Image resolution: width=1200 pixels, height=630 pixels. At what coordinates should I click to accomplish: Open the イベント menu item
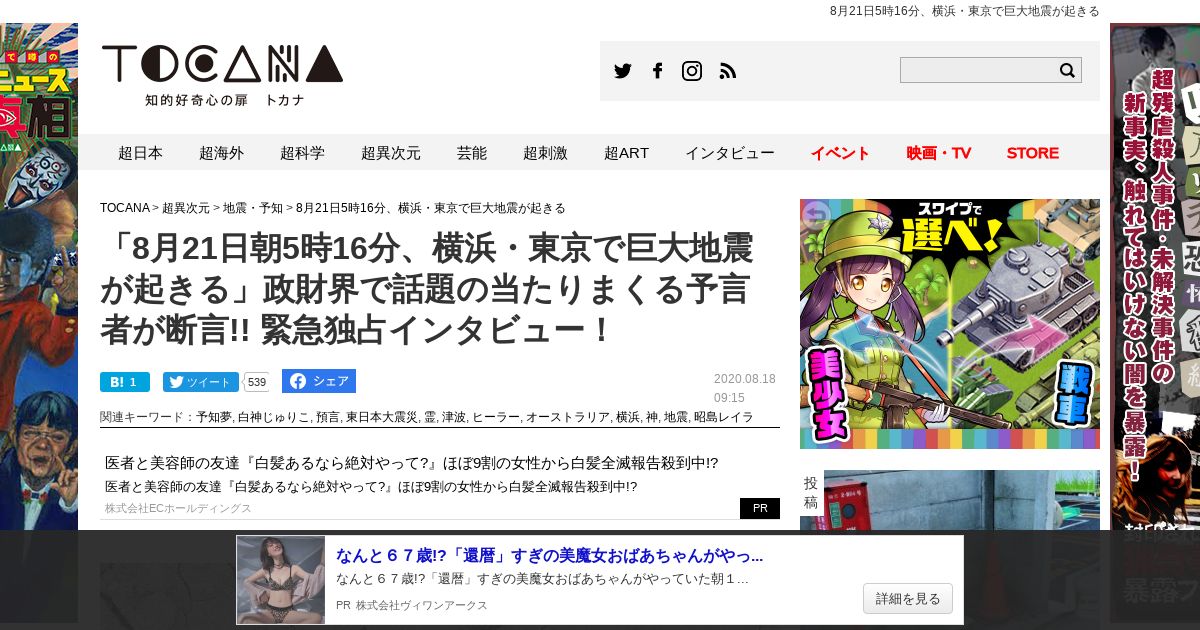(x=840, y=153)
